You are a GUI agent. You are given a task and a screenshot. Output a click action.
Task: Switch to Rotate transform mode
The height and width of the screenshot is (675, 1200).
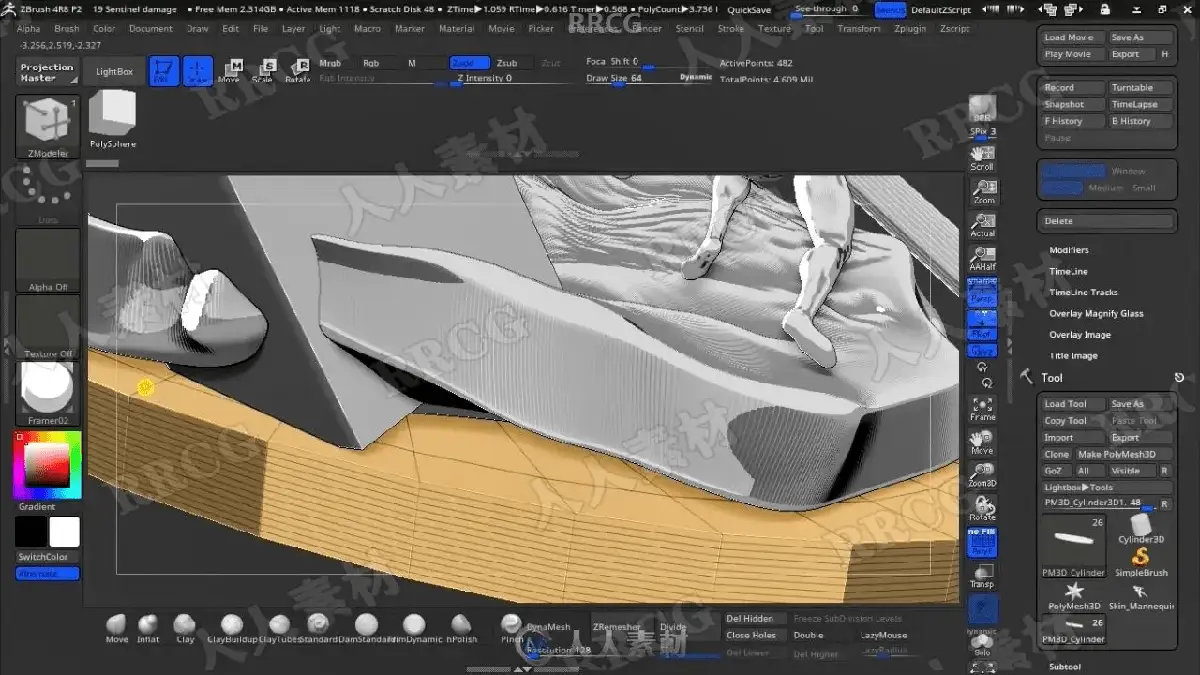pos(297,70)
